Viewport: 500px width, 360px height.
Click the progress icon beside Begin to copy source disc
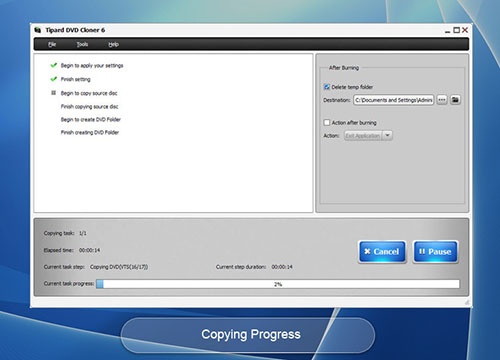[x=53, y=93]
